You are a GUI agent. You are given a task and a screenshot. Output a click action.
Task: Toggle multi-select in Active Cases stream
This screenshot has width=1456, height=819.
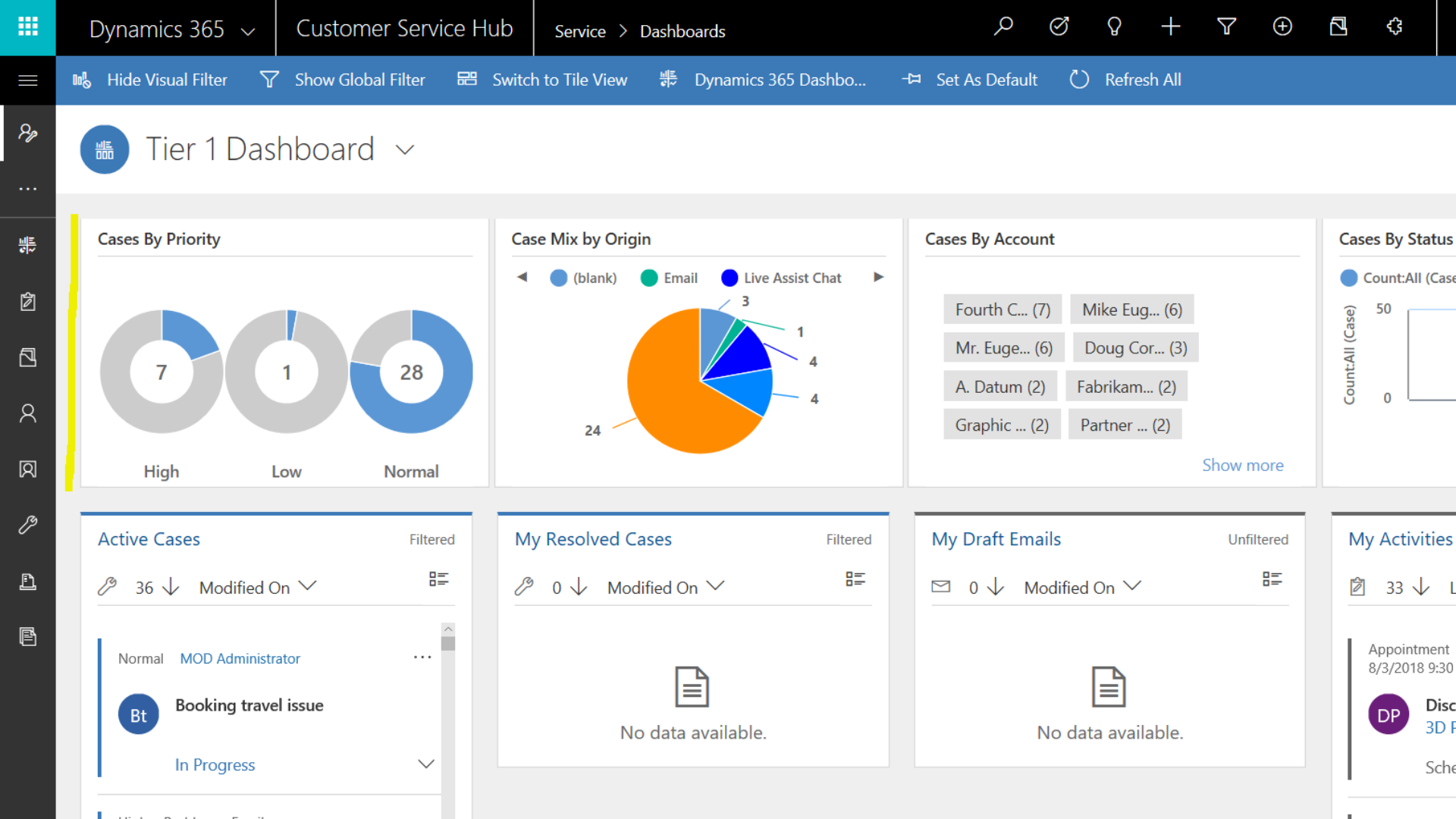click(x=438, y=579)
